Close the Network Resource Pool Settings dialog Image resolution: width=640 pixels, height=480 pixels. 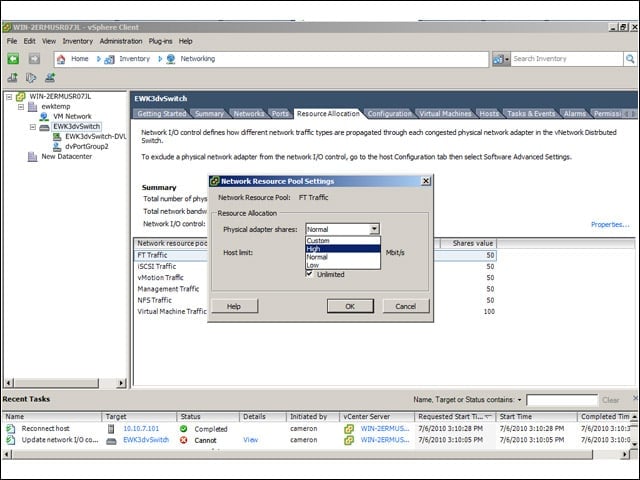click(426, 181)
